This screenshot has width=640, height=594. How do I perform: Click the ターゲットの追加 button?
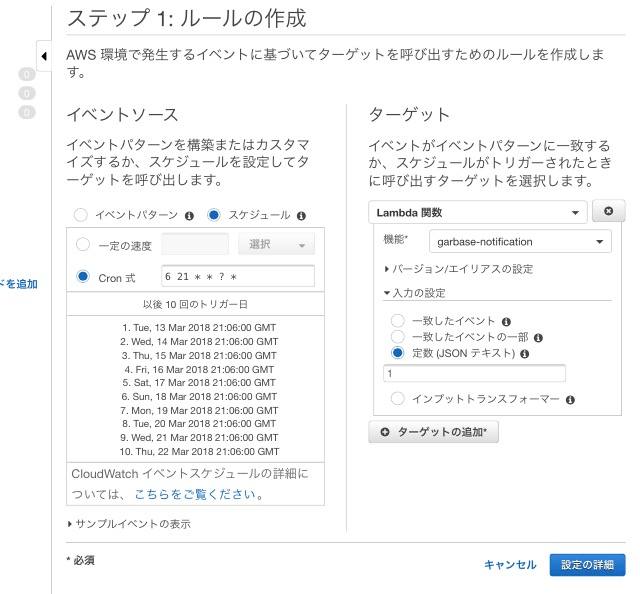(433, 432)
